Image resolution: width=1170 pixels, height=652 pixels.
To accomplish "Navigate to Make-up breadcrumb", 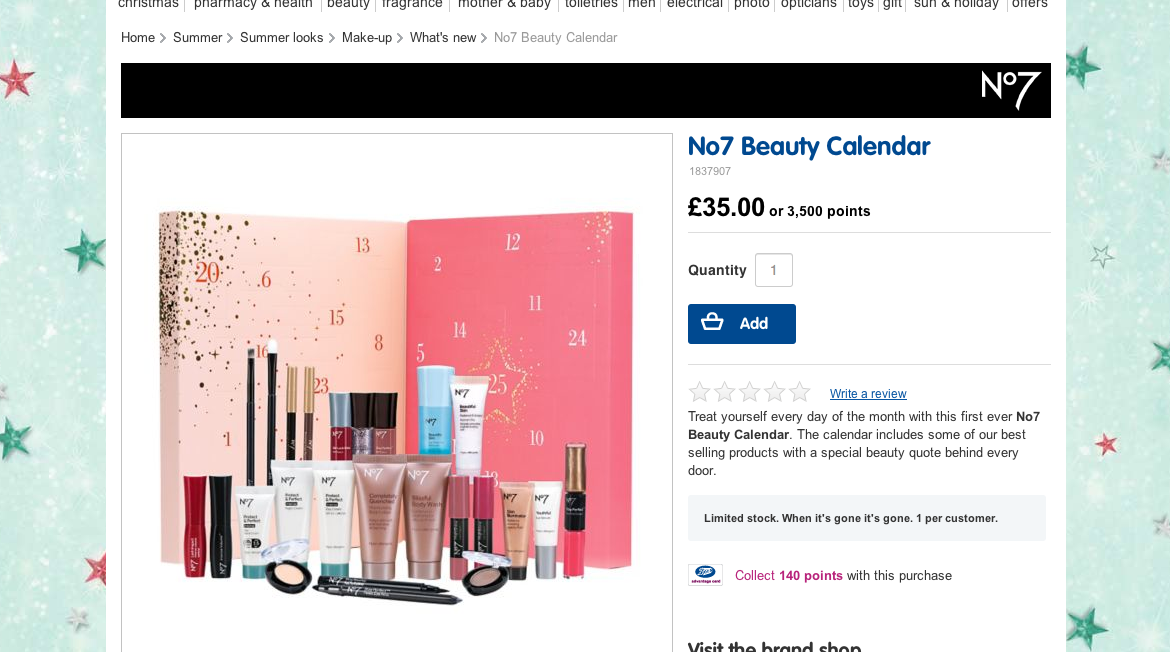I will point(366,37).
